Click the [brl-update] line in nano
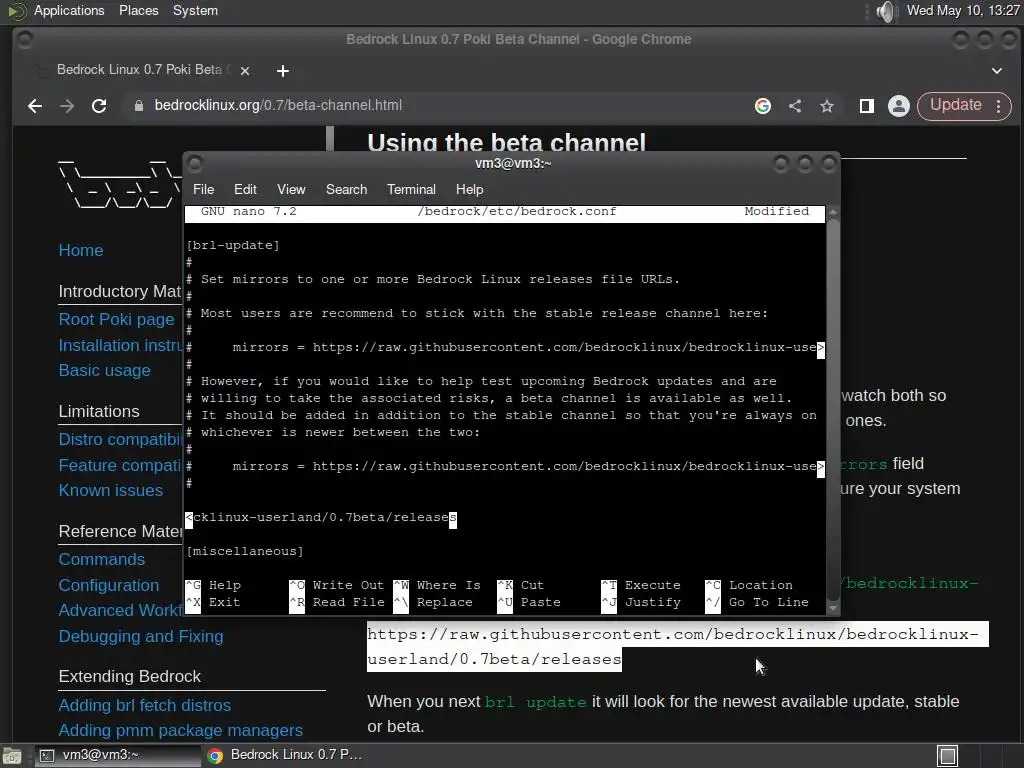 point(233,246)
